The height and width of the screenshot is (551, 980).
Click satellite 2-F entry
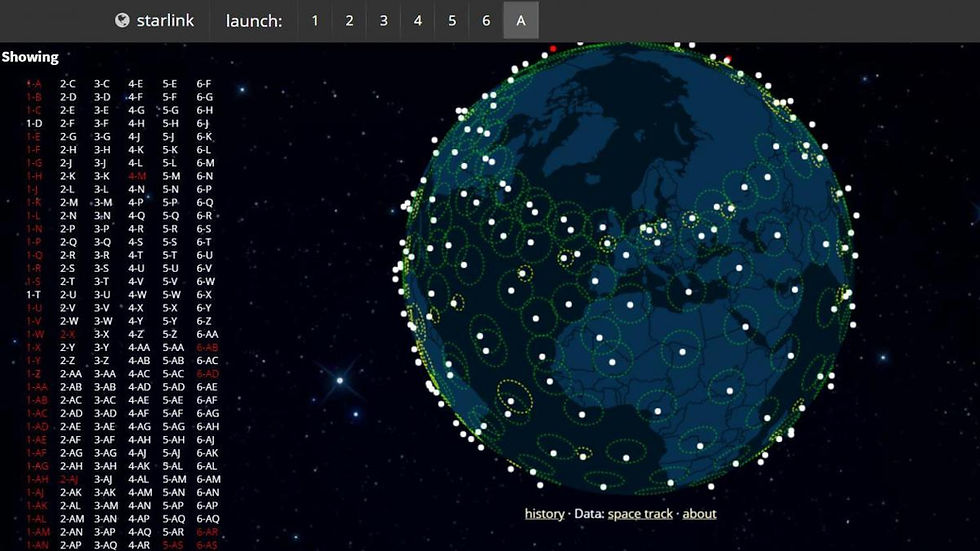(x=68, y=124)
